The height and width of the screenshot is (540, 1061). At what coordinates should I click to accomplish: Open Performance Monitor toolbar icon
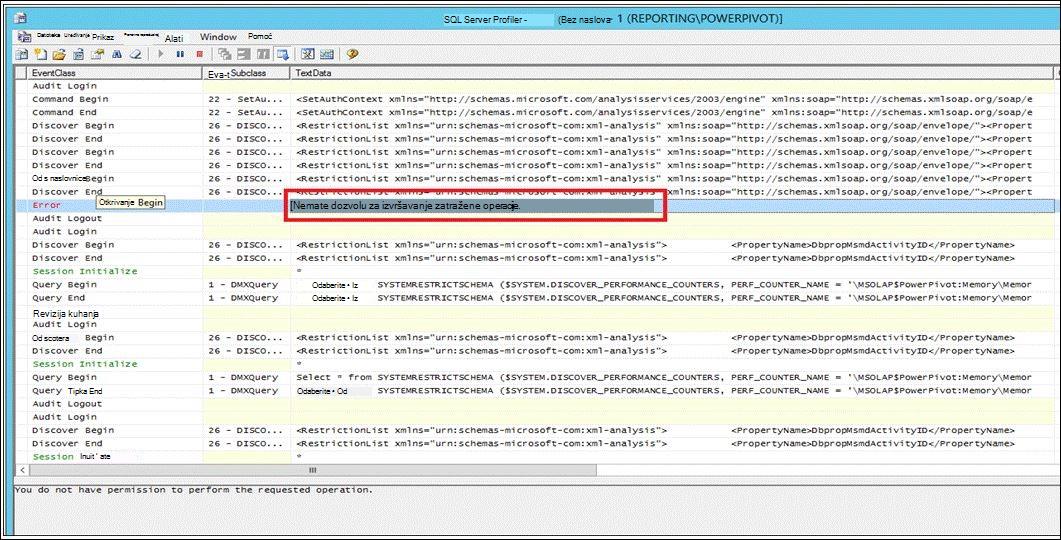[327, 54]
